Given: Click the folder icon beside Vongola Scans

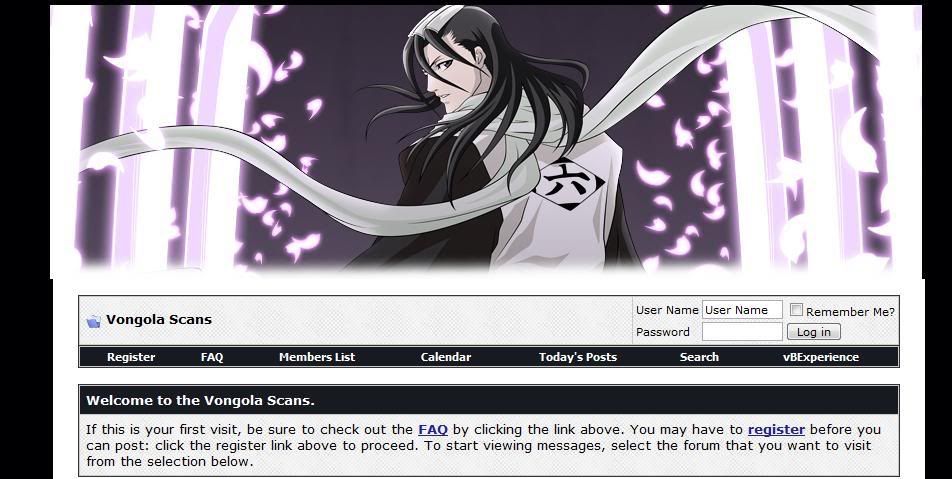Looking at the screenshot, I should (93, 321).
